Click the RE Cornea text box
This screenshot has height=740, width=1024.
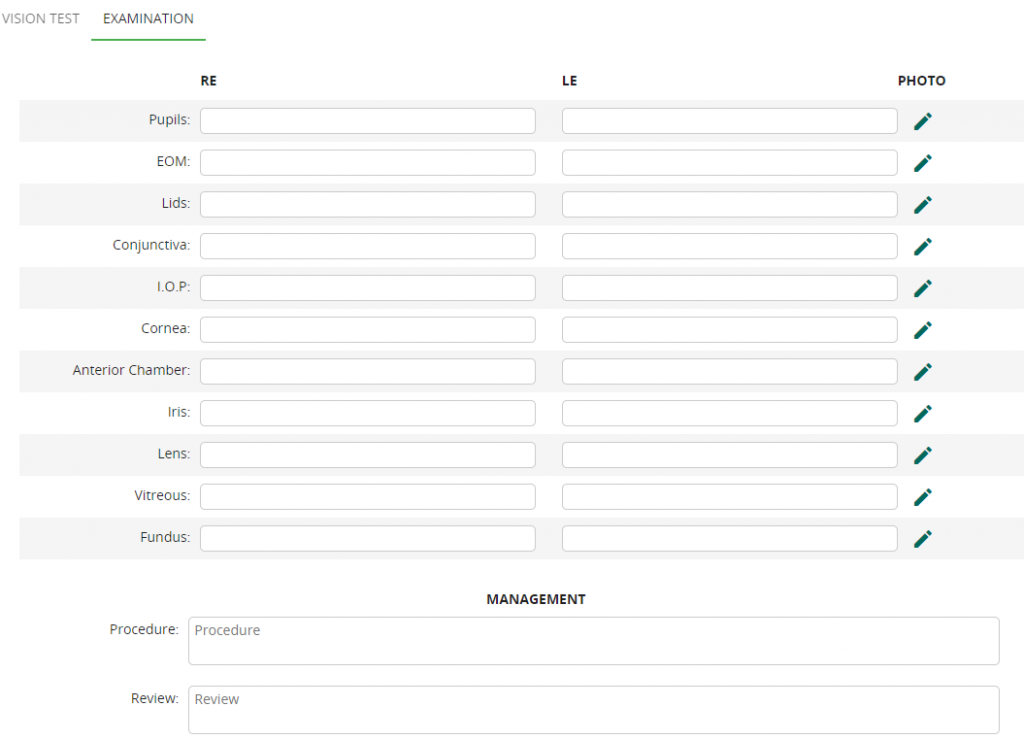[x=367, y=330]
